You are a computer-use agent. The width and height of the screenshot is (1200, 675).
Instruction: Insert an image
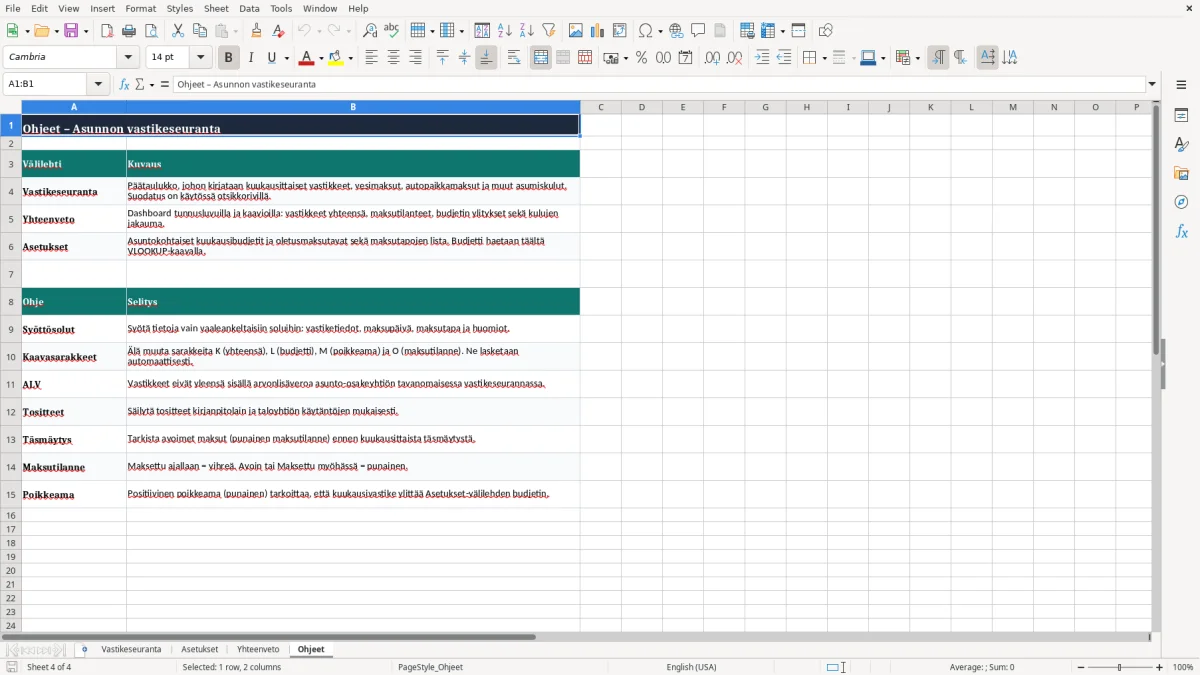576,31
